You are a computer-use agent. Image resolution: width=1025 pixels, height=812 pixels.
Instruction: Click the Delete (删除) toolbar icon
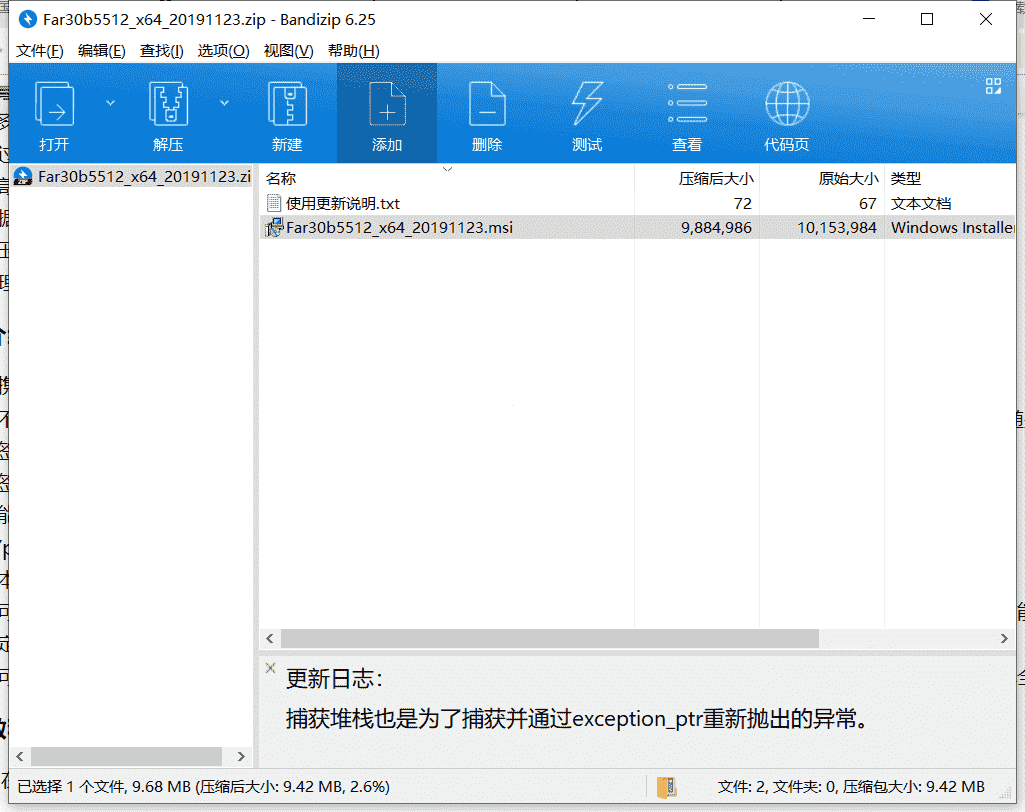pos(487,104)
